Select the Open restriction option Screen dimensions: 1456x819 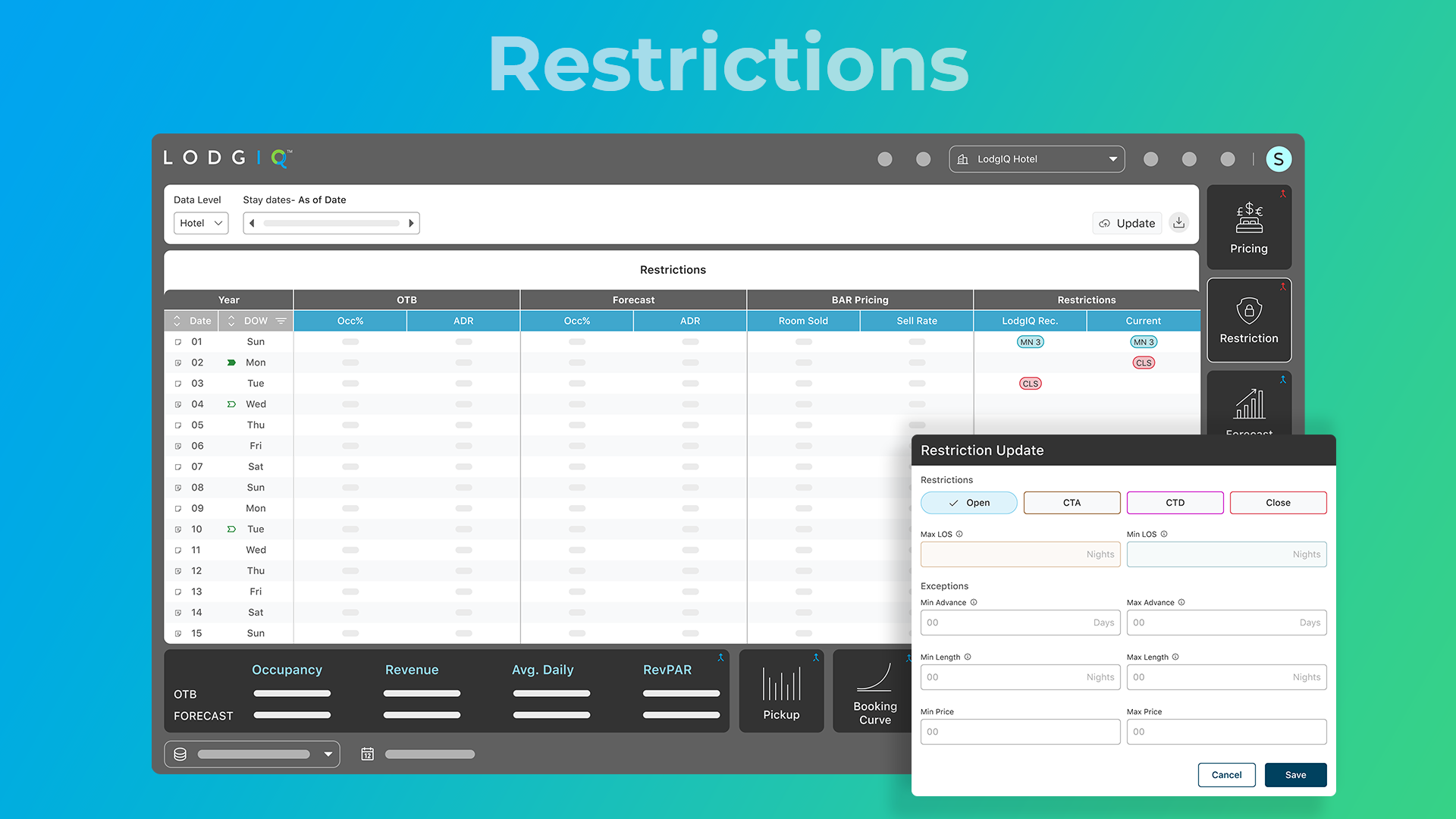(968, 503)
